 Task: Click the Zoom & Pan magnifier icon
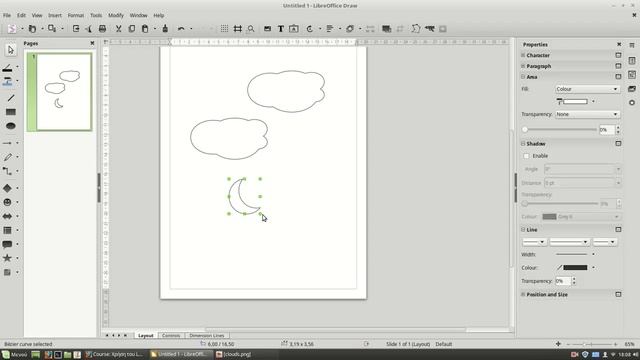pos(251,29)
